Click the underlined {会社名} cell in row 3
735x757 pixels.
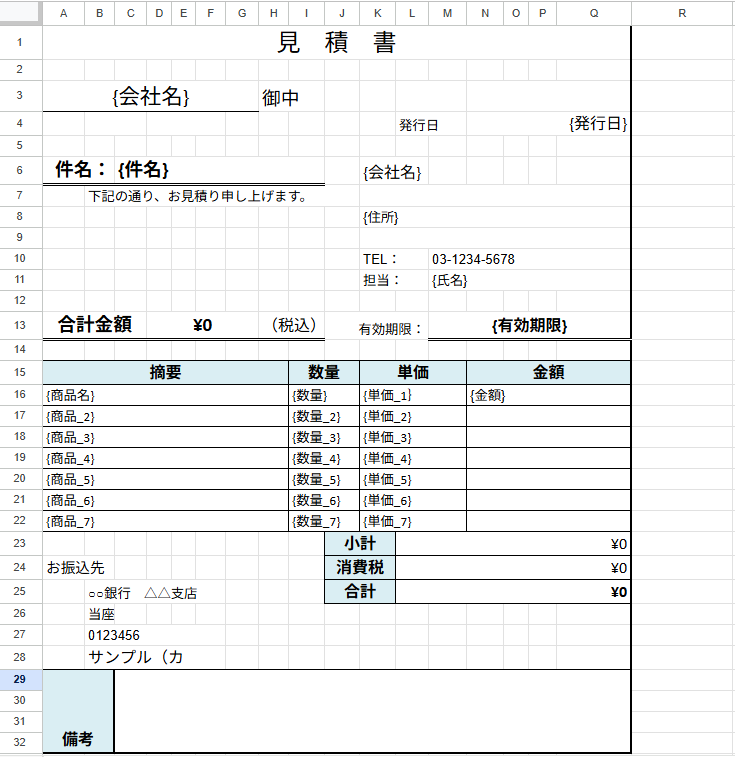click(151, 96)
